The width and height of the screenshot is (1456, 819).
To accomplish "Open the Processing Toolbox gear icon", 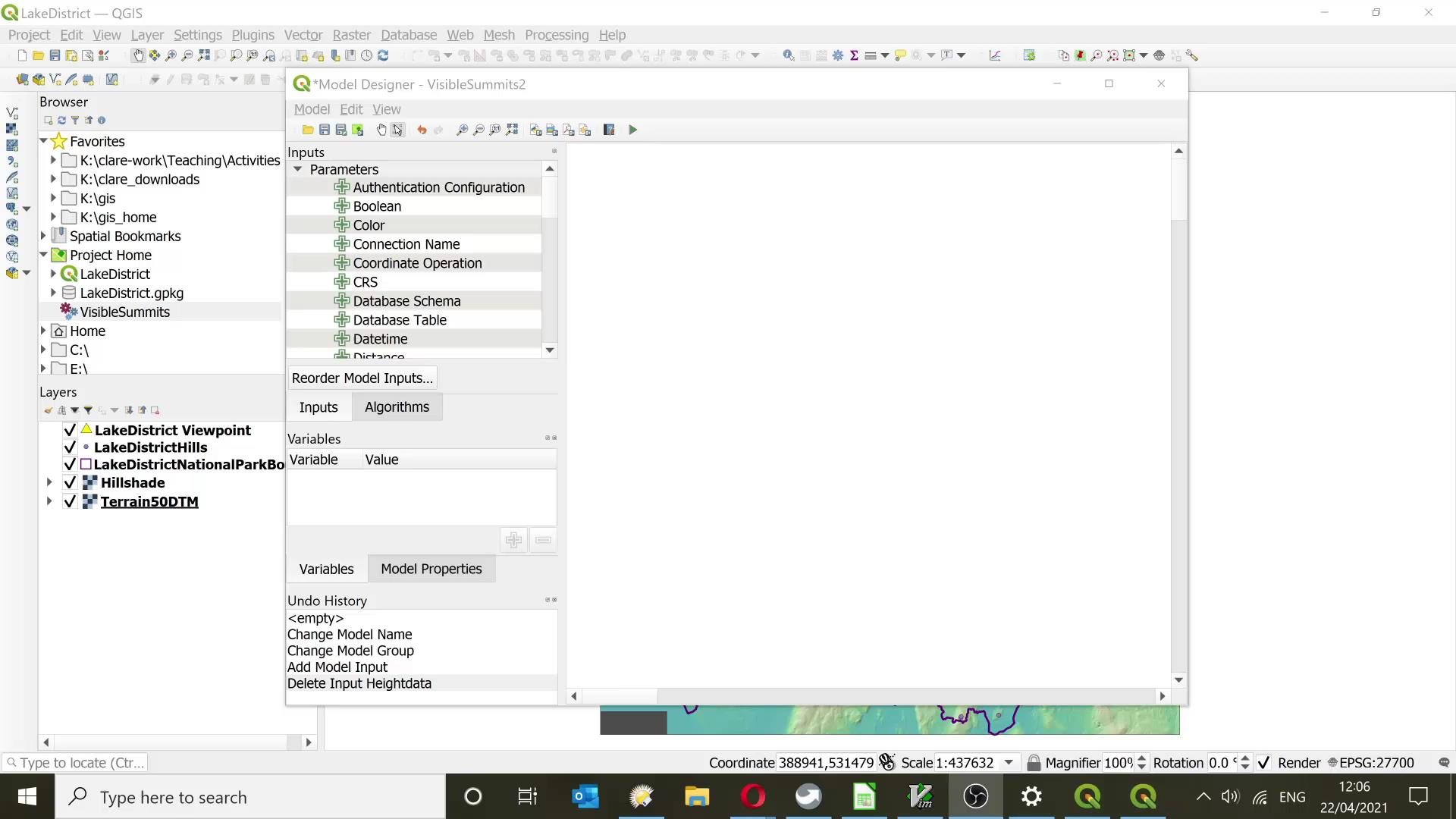I will (838, 55).
